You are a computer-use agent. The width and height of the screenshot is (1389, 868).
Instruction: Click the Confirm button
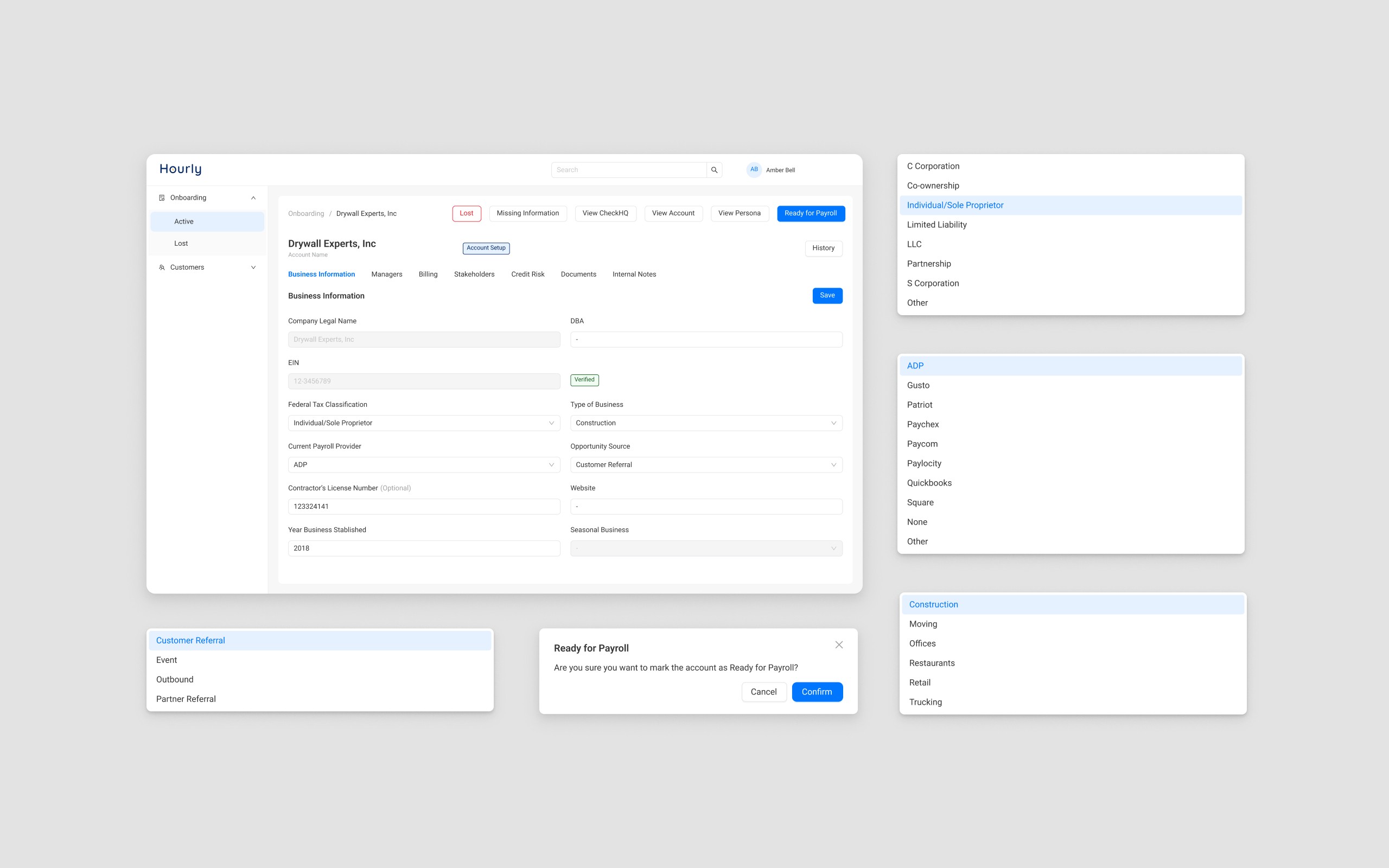pos(817,692)
